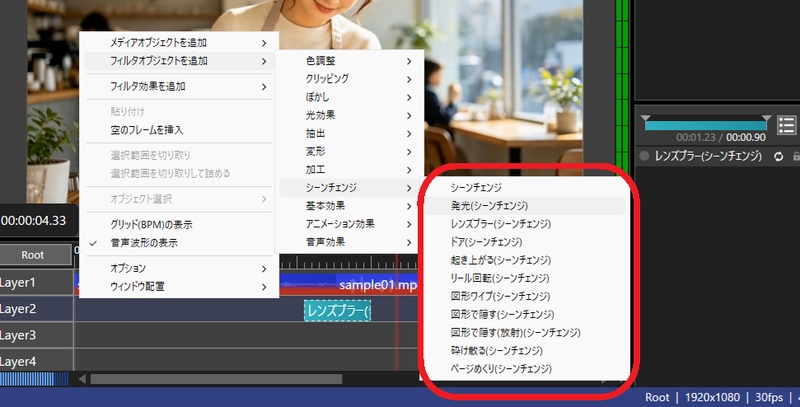
Task: Select 砕け散る(シーンチェンジ) effect
Action: coord(525,351)
